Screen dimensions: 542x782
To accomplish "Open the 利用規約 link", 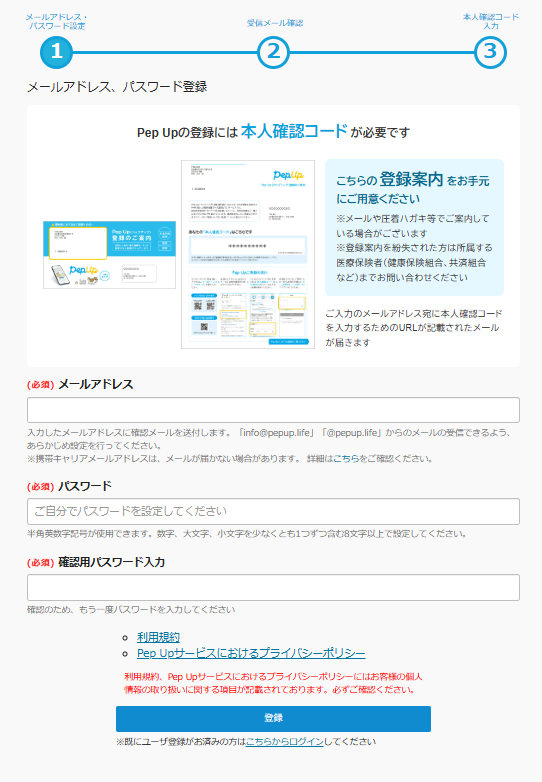I will 158,637.
